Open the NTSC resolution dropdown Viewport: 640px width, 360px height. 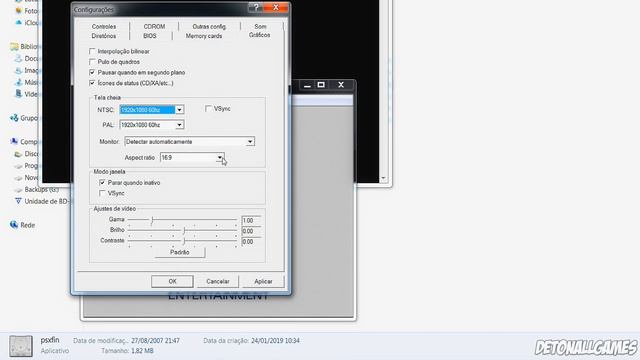(x=179, y=110)
